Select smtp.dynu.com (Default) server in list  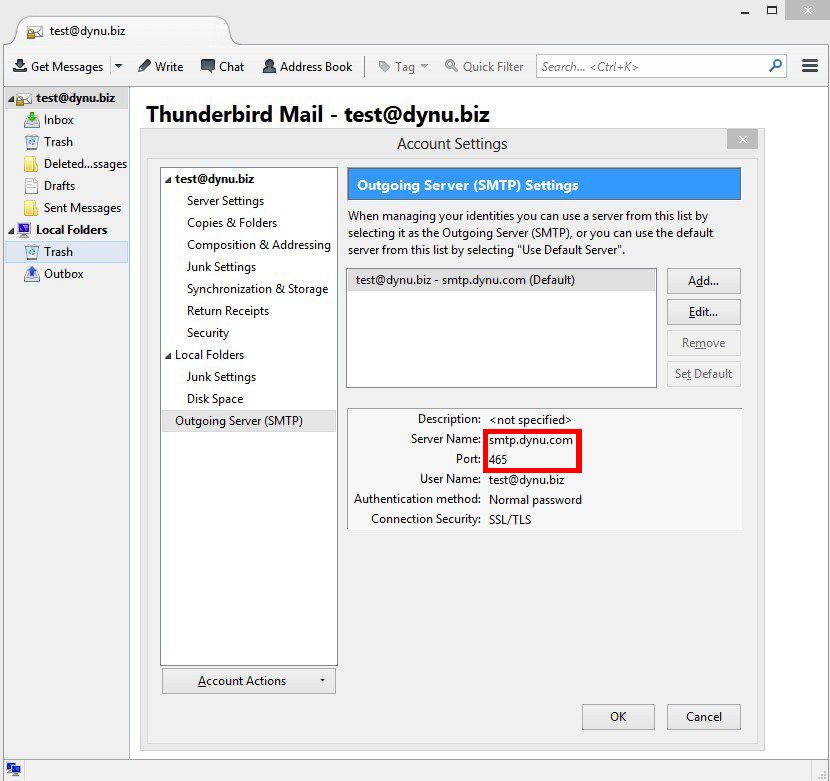pyautogui.click(x=501, y=280)
